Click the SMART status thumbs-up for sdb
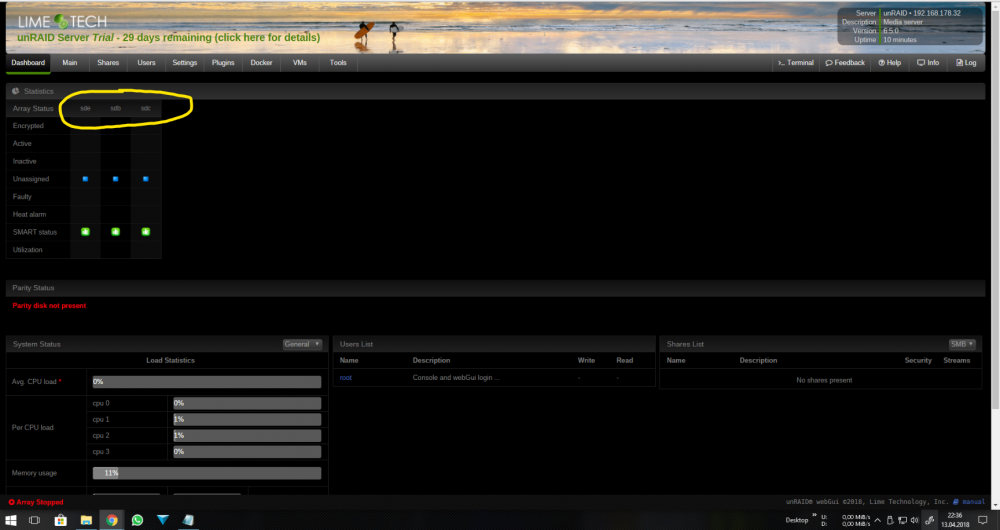 pos(115,232)
